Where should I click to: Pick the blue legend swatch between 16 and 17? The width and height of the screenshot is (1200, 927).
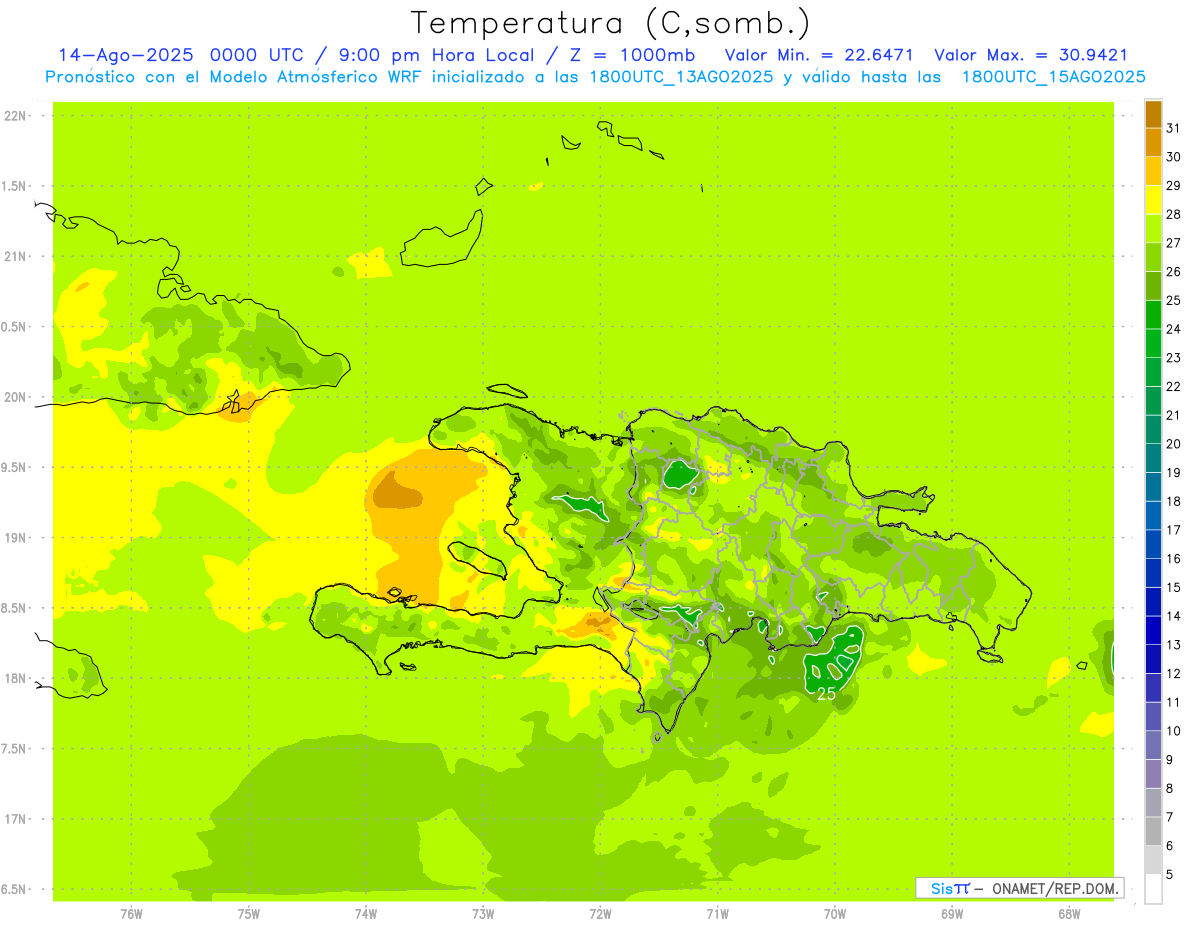coord(1153,543)
